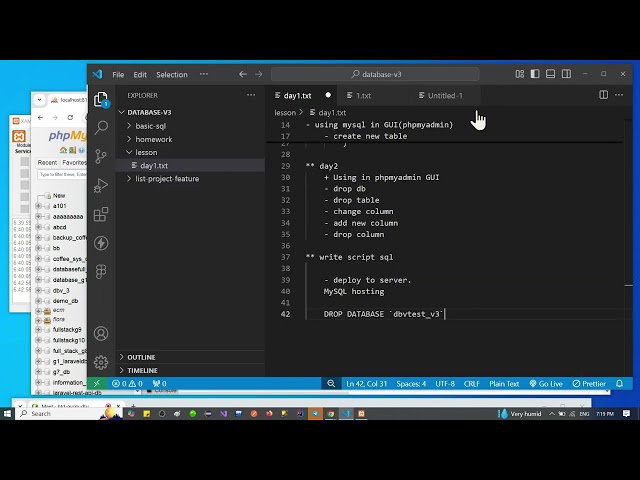Click the remote window indicator in status bar
The height and width of the screenshot is (480, 640).
pos(97,384)
